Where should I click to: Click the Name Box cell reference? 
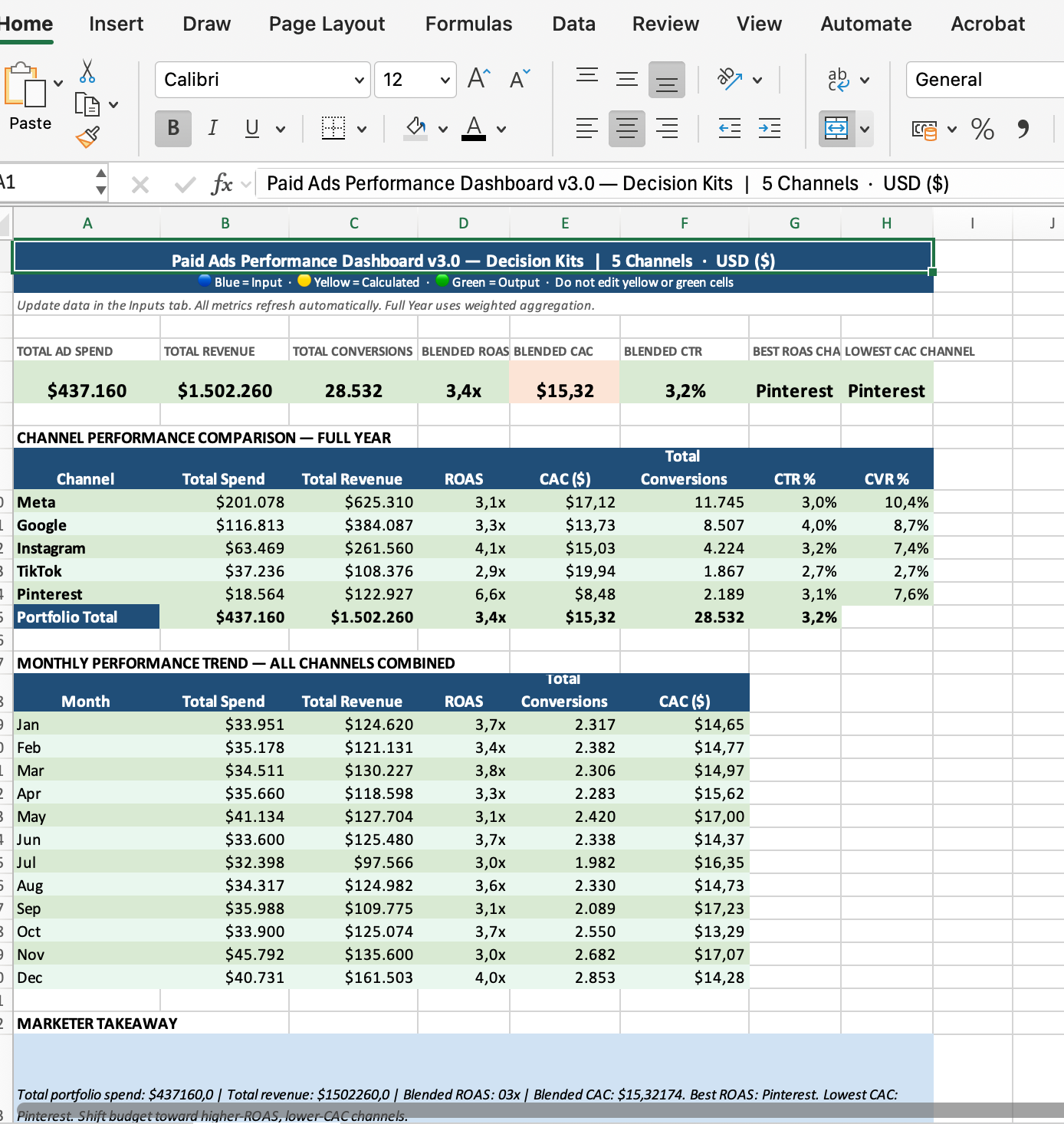click(x=46, y=182)
